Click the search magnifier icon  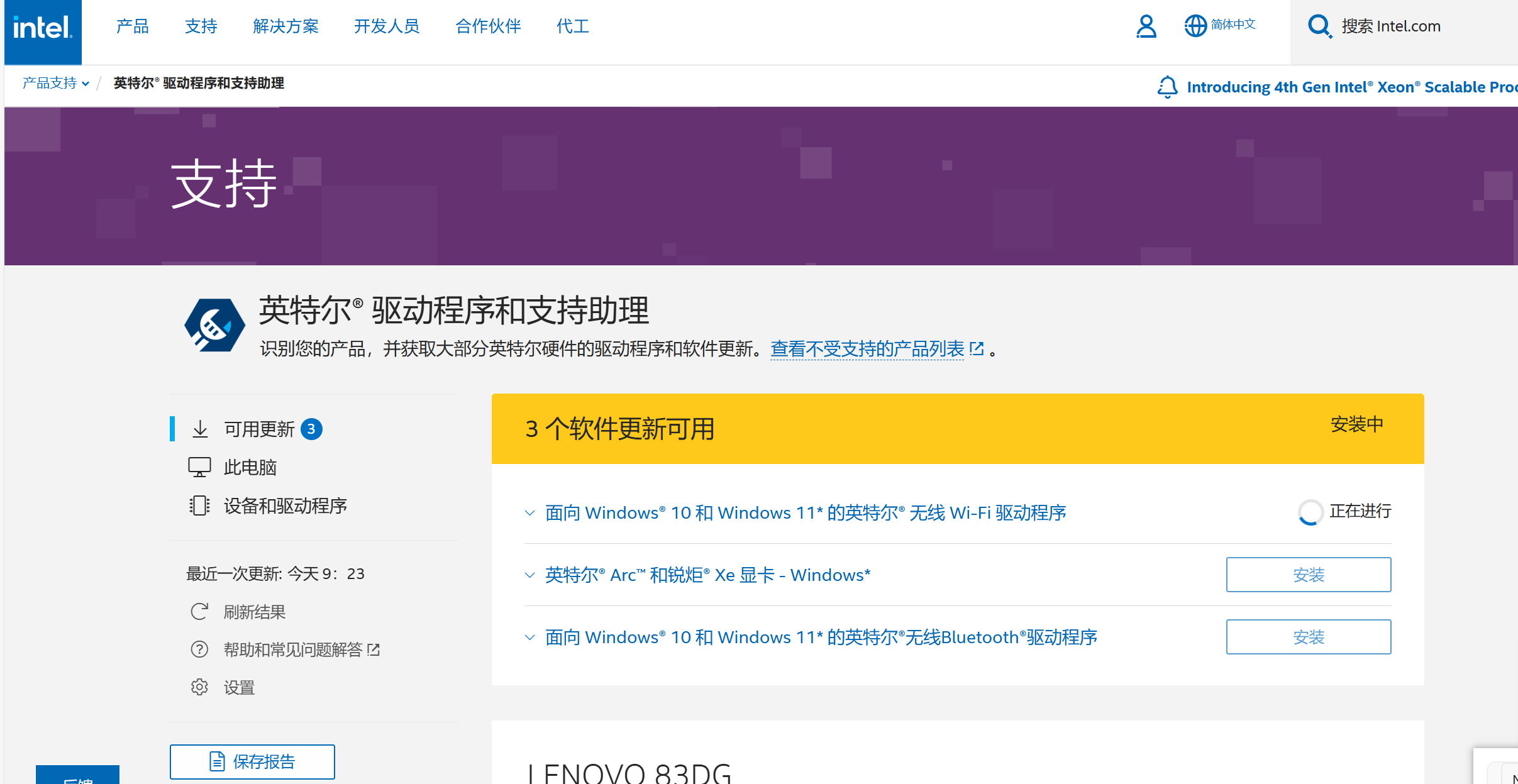click(x=1319, y=26)
